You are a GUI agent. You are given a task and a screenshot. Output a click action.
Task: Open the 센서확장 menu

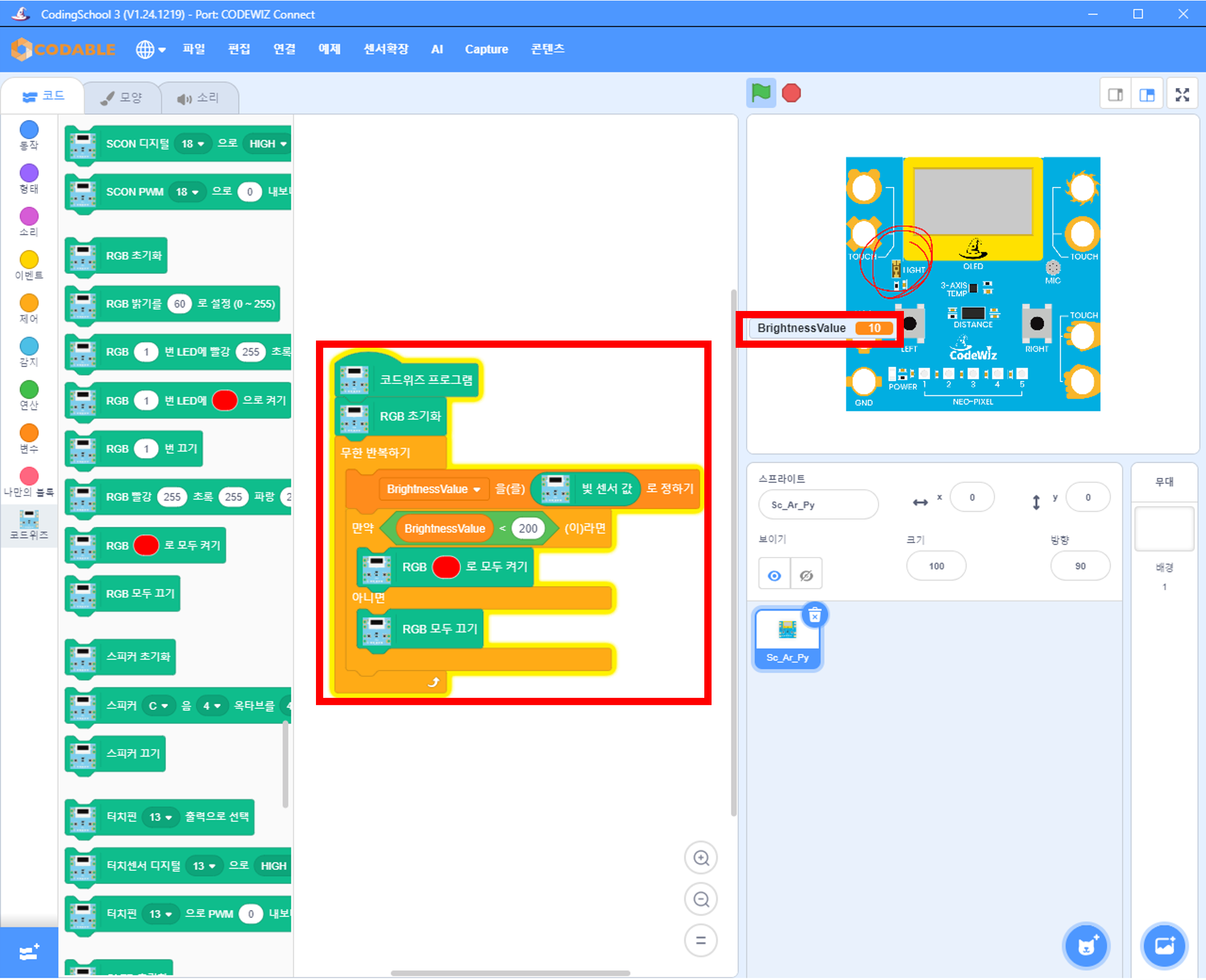click(x=386, y=49)
